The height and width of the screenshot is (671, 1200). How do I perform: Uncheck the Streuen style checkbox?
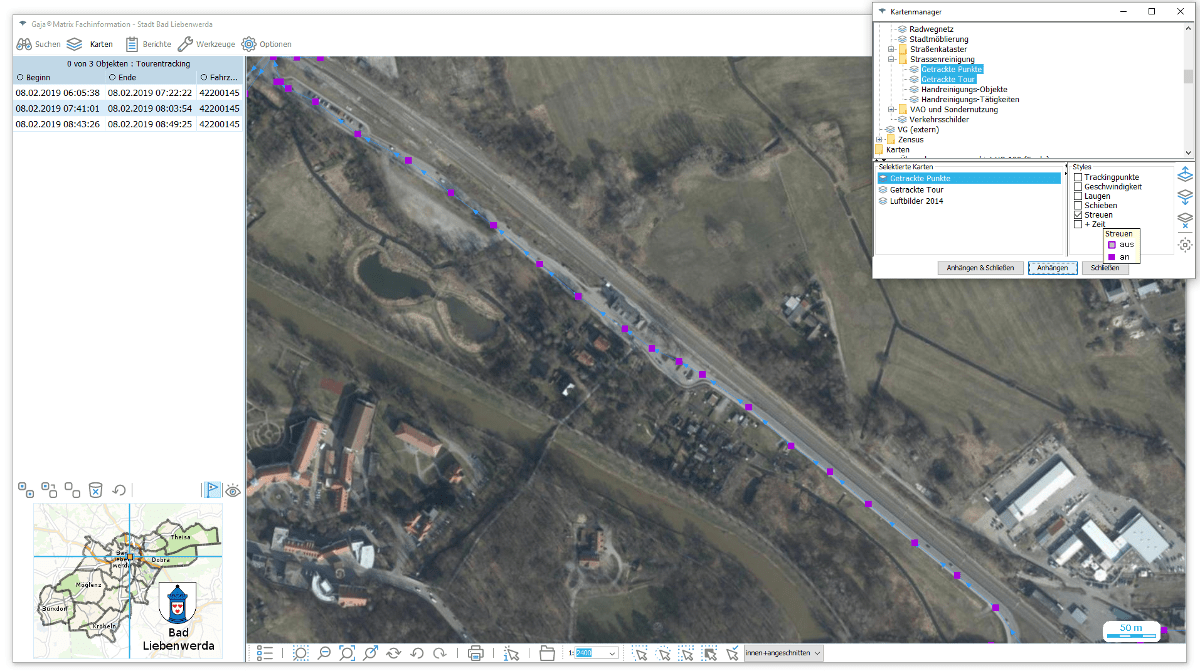[1078, 215]
